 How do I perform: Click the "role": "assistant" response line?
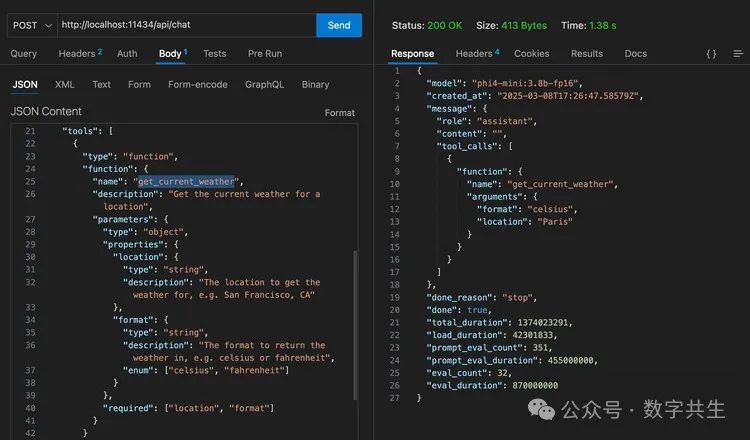click(486, 121)
